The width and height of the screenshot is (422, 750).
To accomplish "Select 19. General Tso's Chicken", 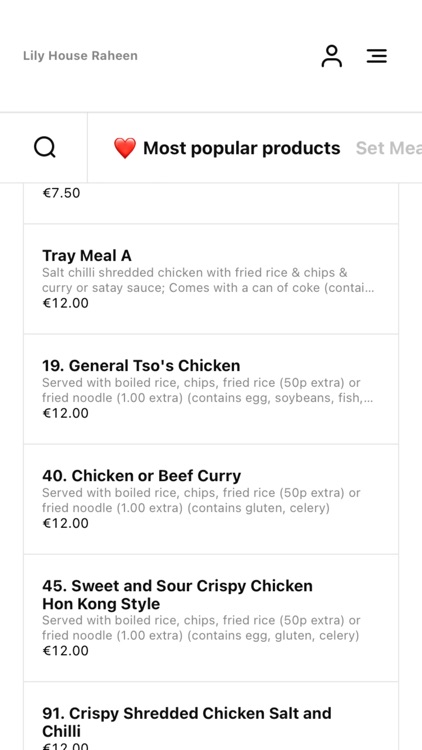I will pos(211,389).
